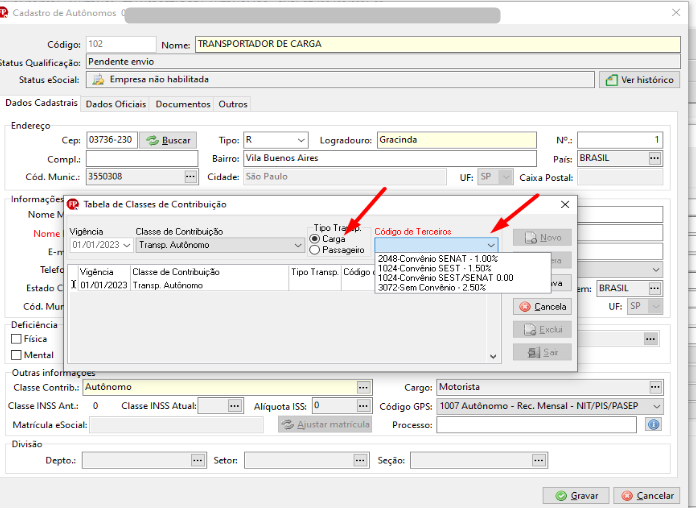Click the Cep input field
Viewport: 696px width, 514px height.
[x=112, y=140]
